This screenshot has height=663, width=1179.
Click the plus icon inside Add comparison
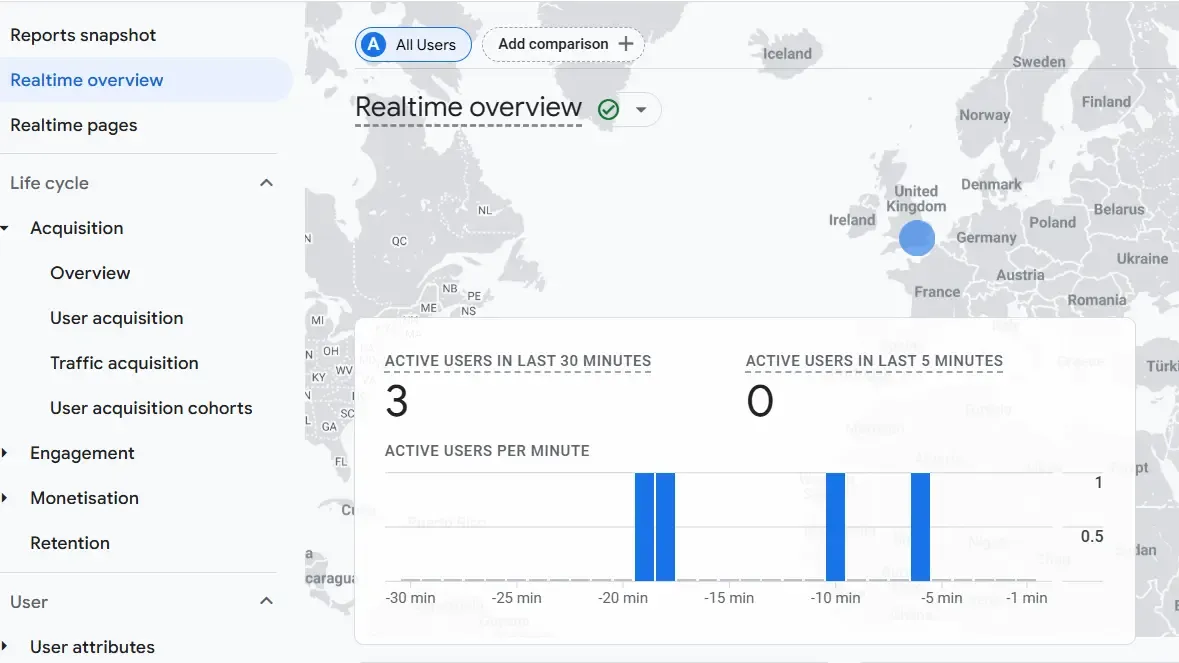626,44
